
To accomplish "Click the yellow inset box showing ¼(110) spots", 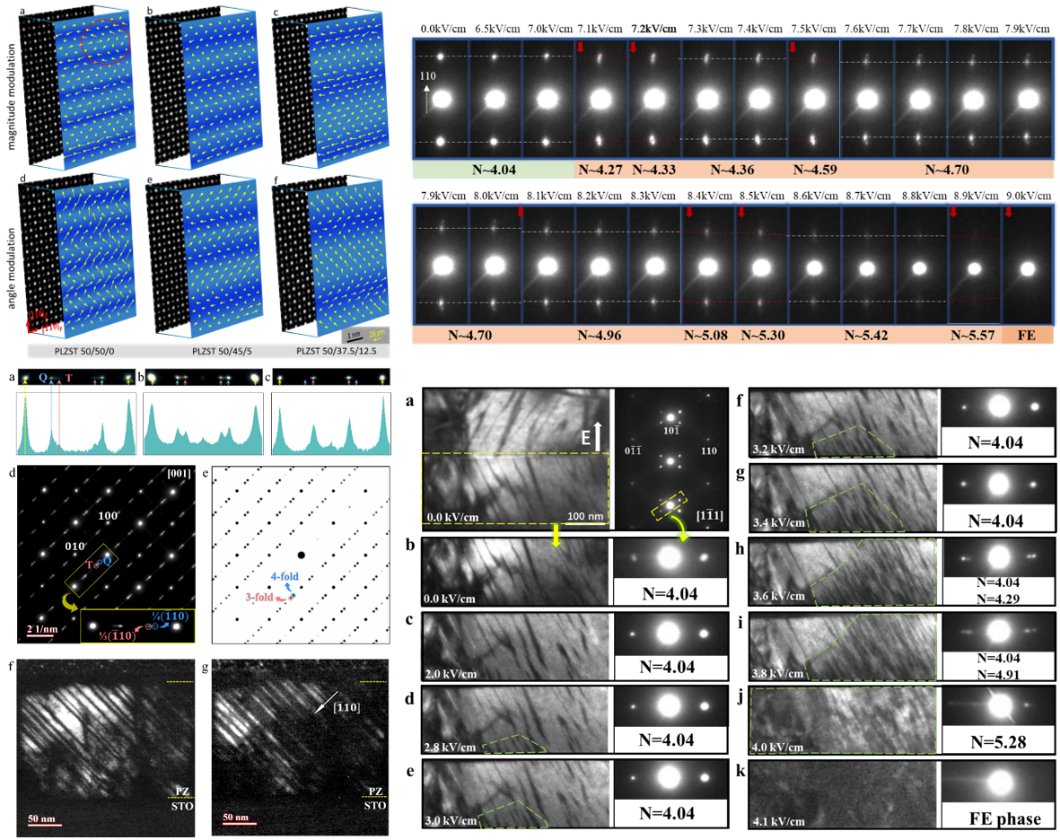I will [140, 625].
